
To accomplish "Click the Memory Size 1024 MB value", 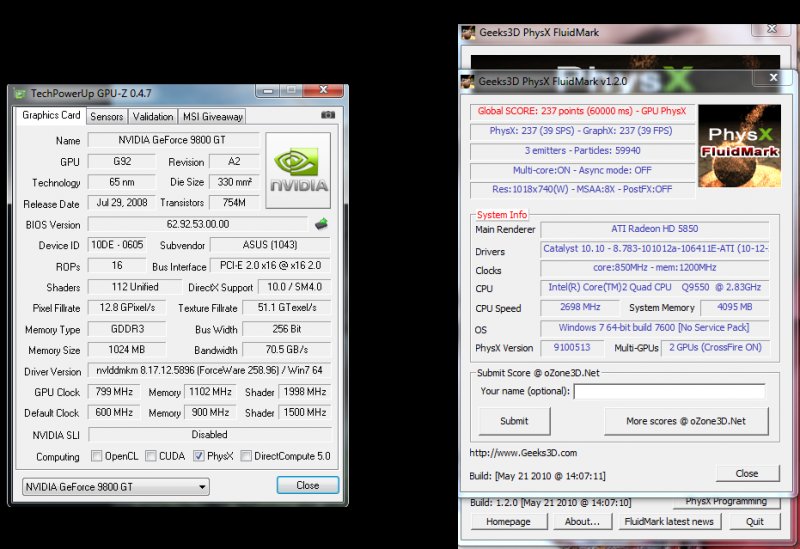I will (x=127, y=350).
